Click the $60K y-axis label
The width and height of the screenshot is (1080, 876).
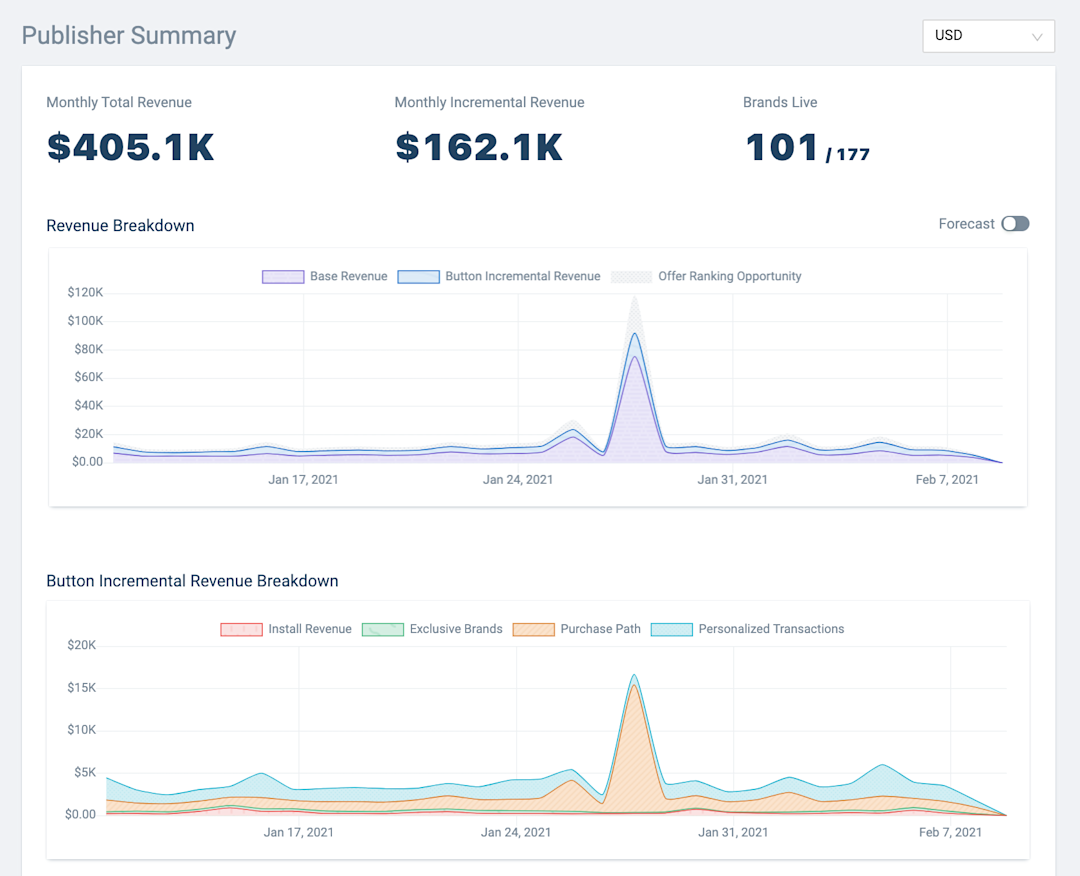coord(89,377)
